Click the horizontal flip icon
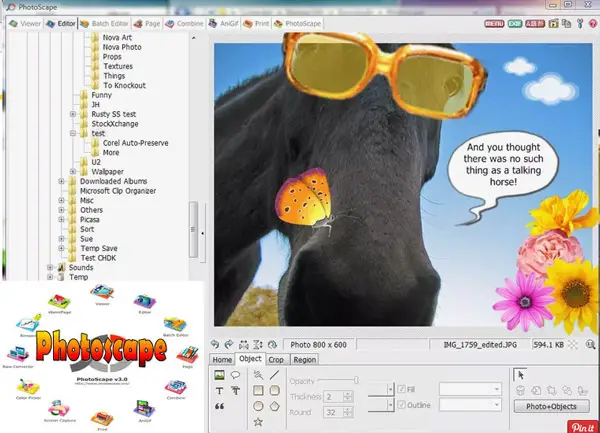Viewport: 600px width, 433px height. click(243, 344)
